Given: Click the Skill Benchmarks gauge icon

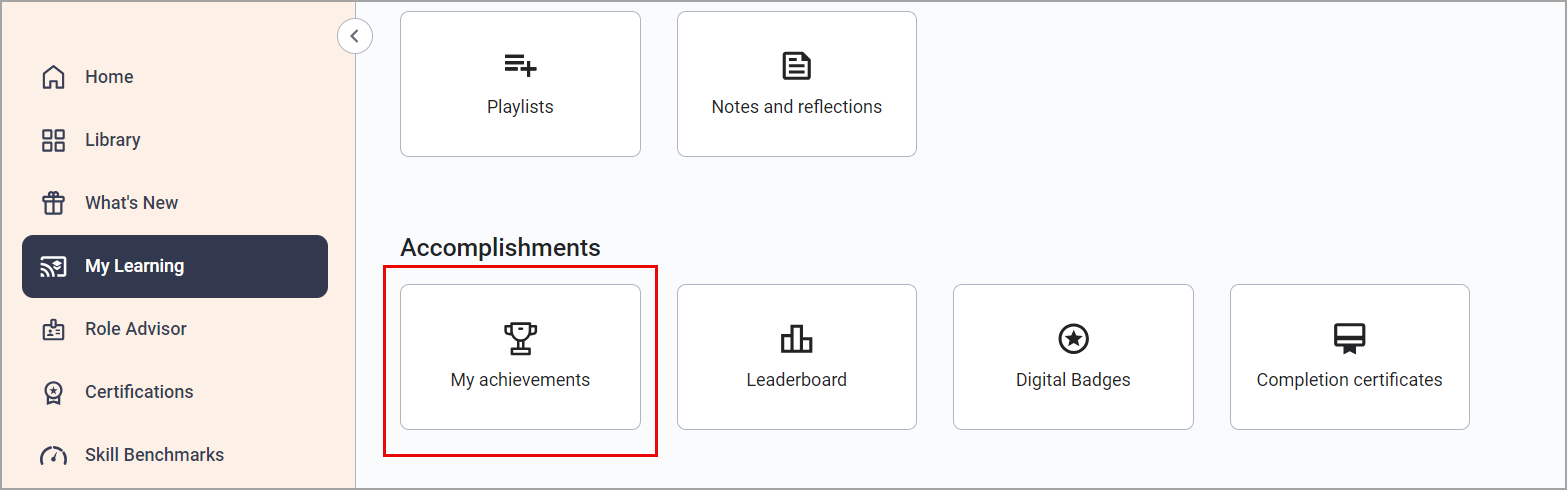Looking at the screenshot, I should (x=53, y=455).
